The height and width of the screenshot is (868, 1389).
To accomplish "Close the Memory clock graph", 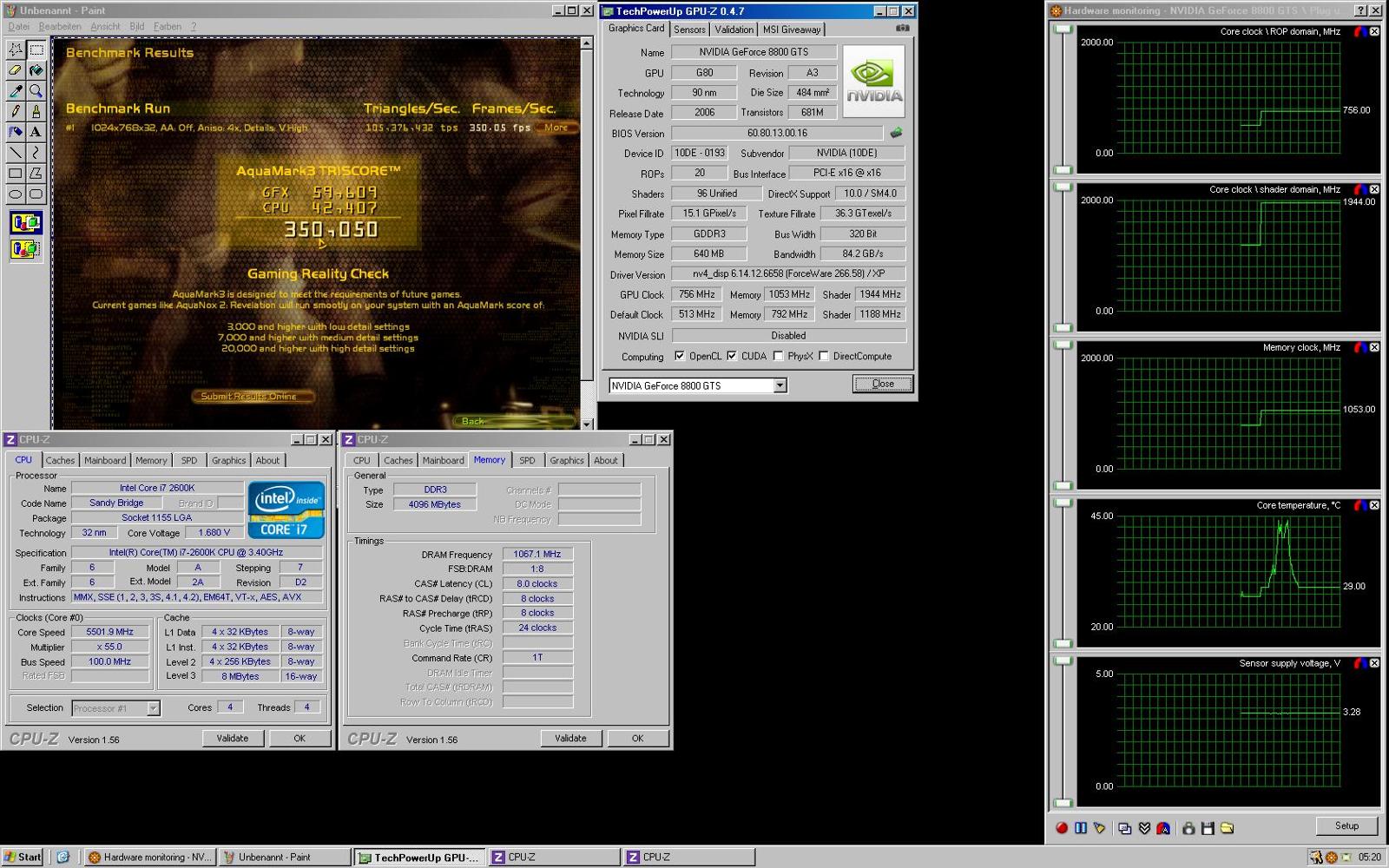I will point(1374,347).
